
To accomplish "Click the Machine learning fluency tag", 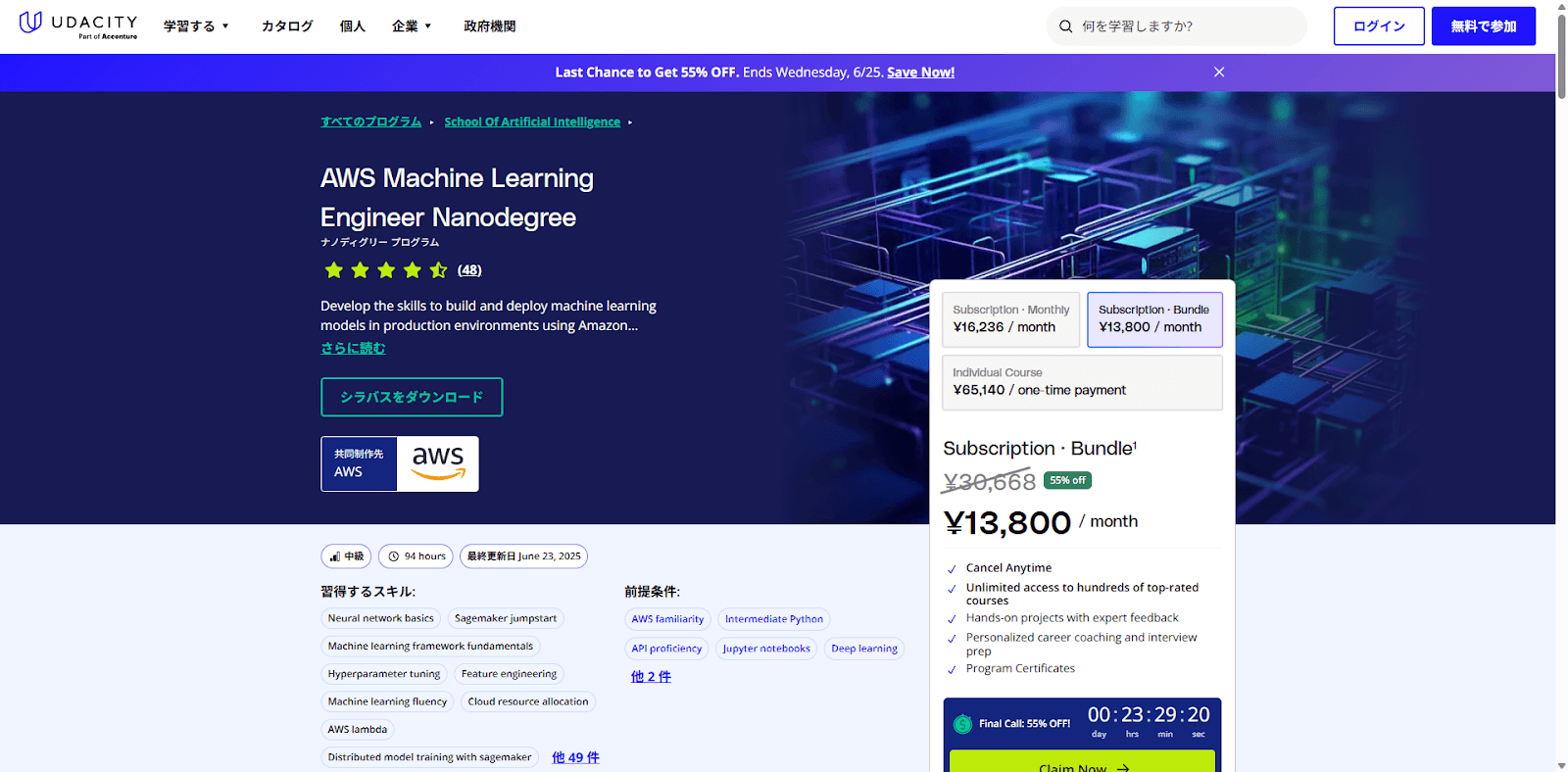I will pos(387,701).
